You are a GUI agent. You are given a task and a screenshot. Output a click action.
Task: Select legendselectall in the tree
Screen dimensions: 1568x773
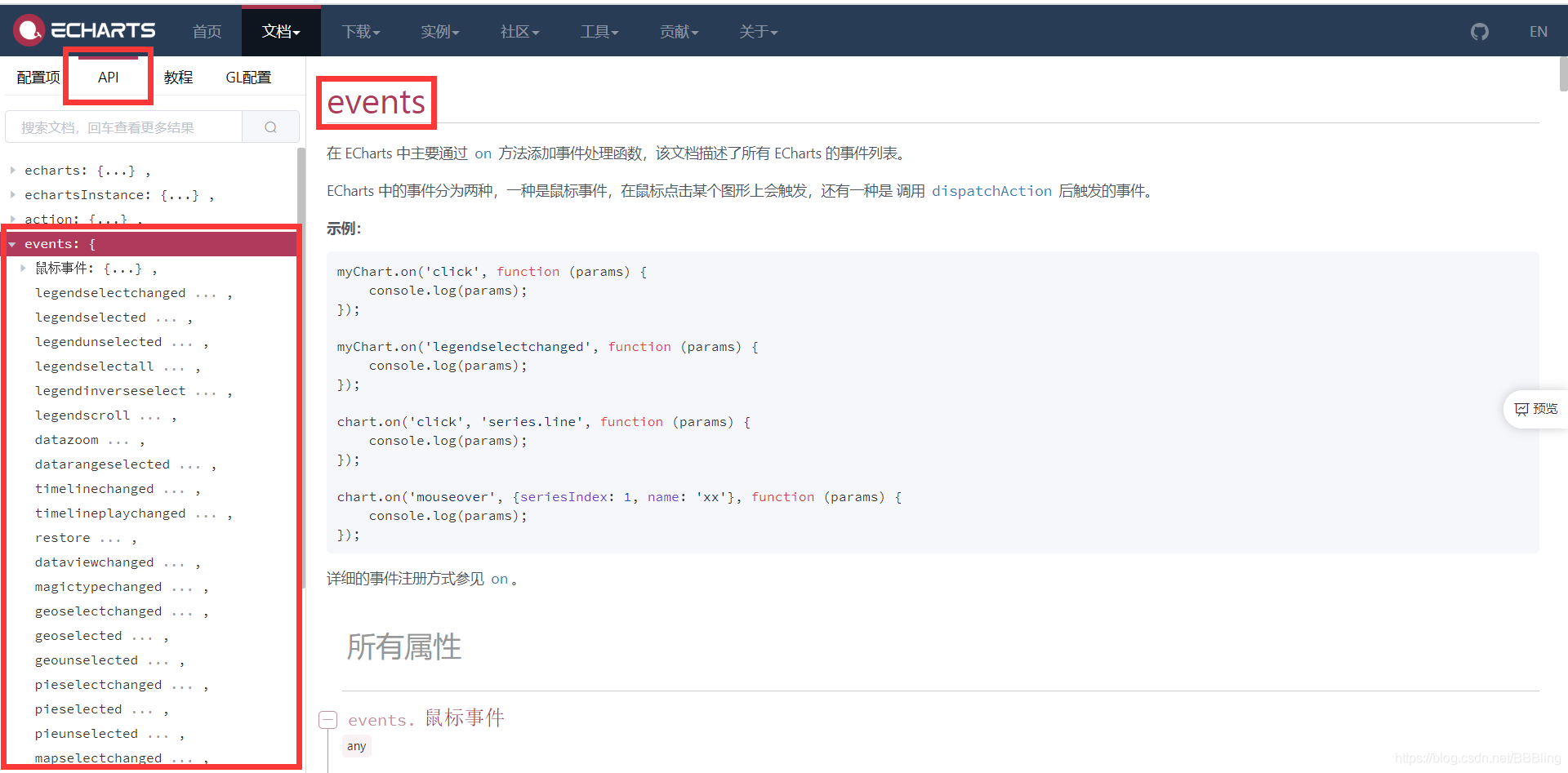click(x=94, y=367)
